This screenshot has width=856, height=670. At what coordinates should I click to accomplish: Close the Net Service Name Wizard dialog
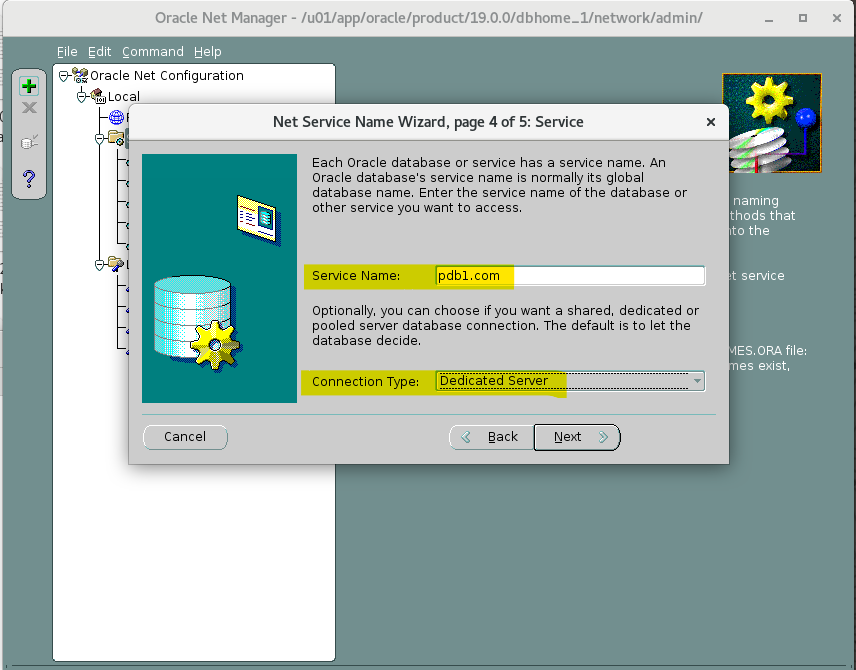710,122
